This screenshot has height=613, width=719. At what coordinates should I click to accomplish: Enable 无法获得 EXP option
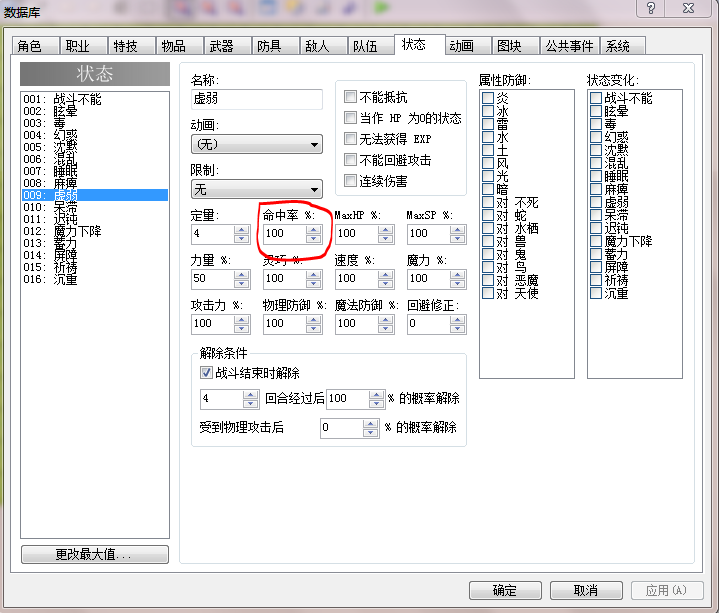(350, 138)
